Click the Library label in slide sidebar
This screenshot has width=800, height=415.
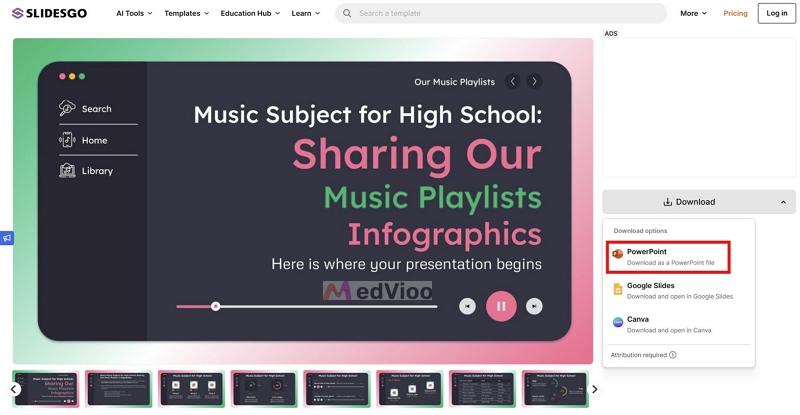(97, 171)
